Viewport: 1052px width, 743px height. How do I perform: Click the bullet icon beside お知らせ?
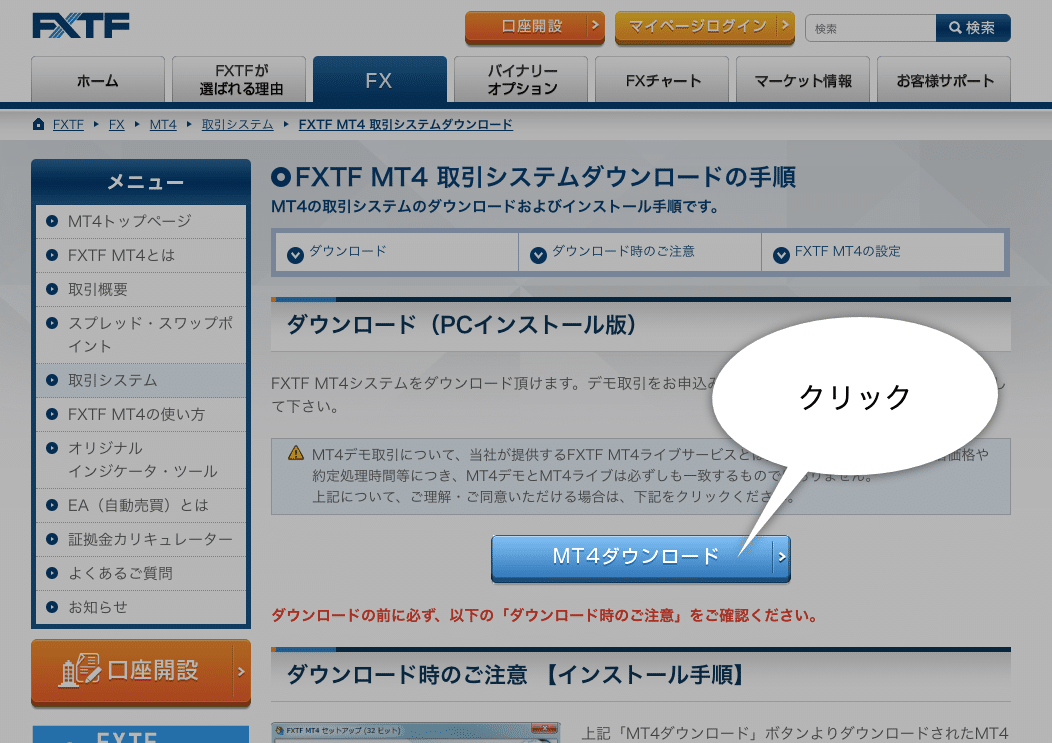pos(52,607)
